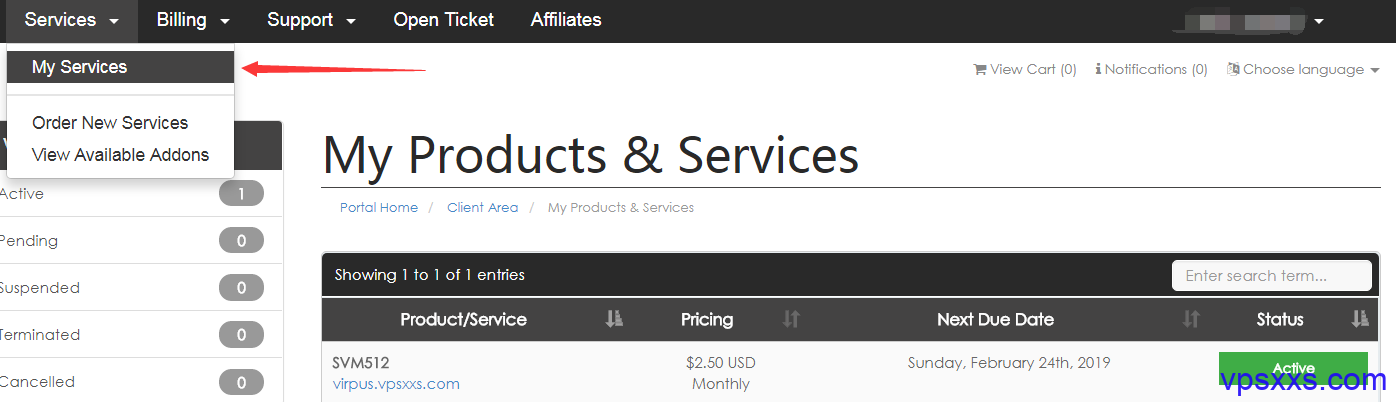
Task: Click the green Active status button
Action: tap(1293, 368)
